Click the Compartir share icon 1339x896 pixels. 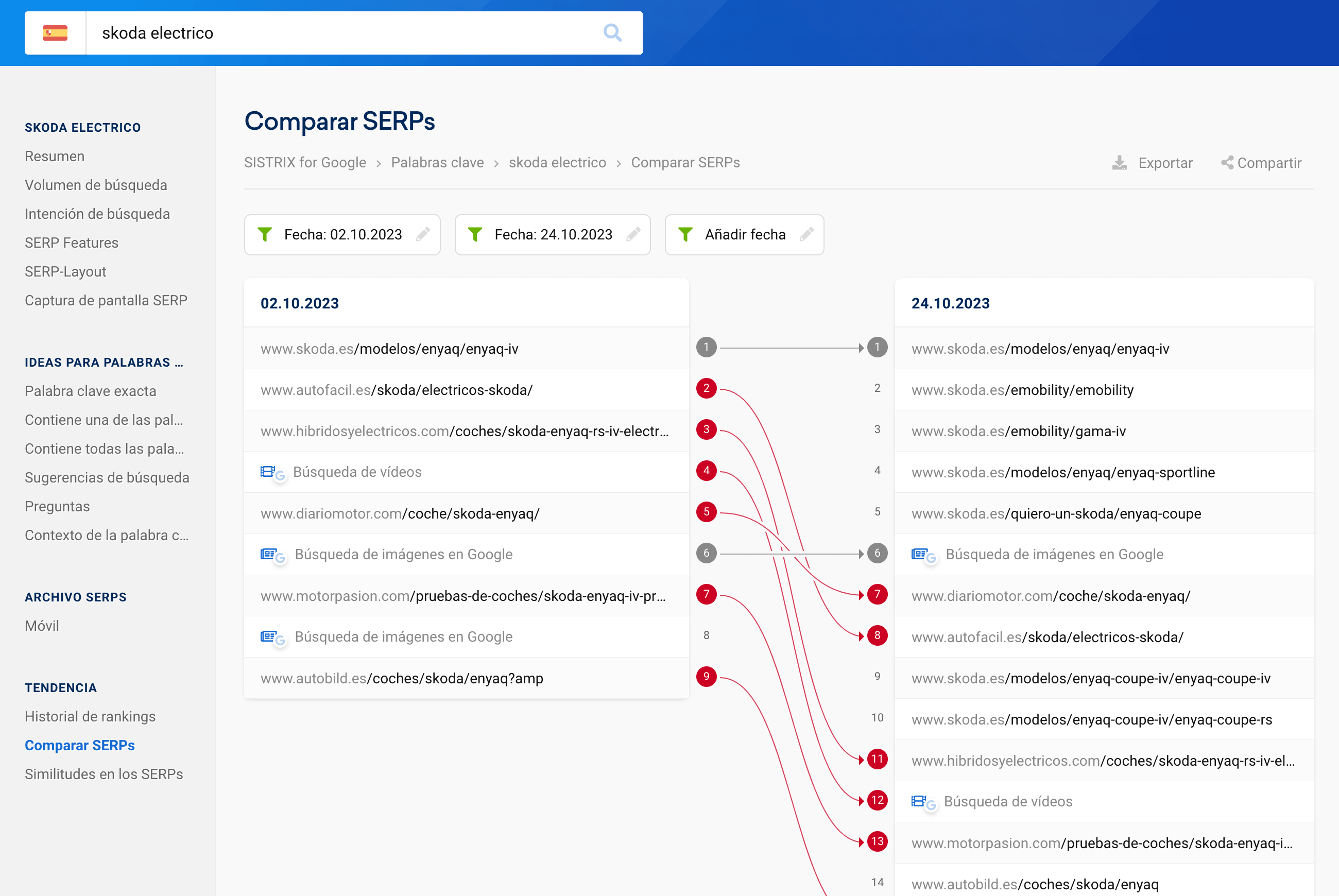point(1227,163)
